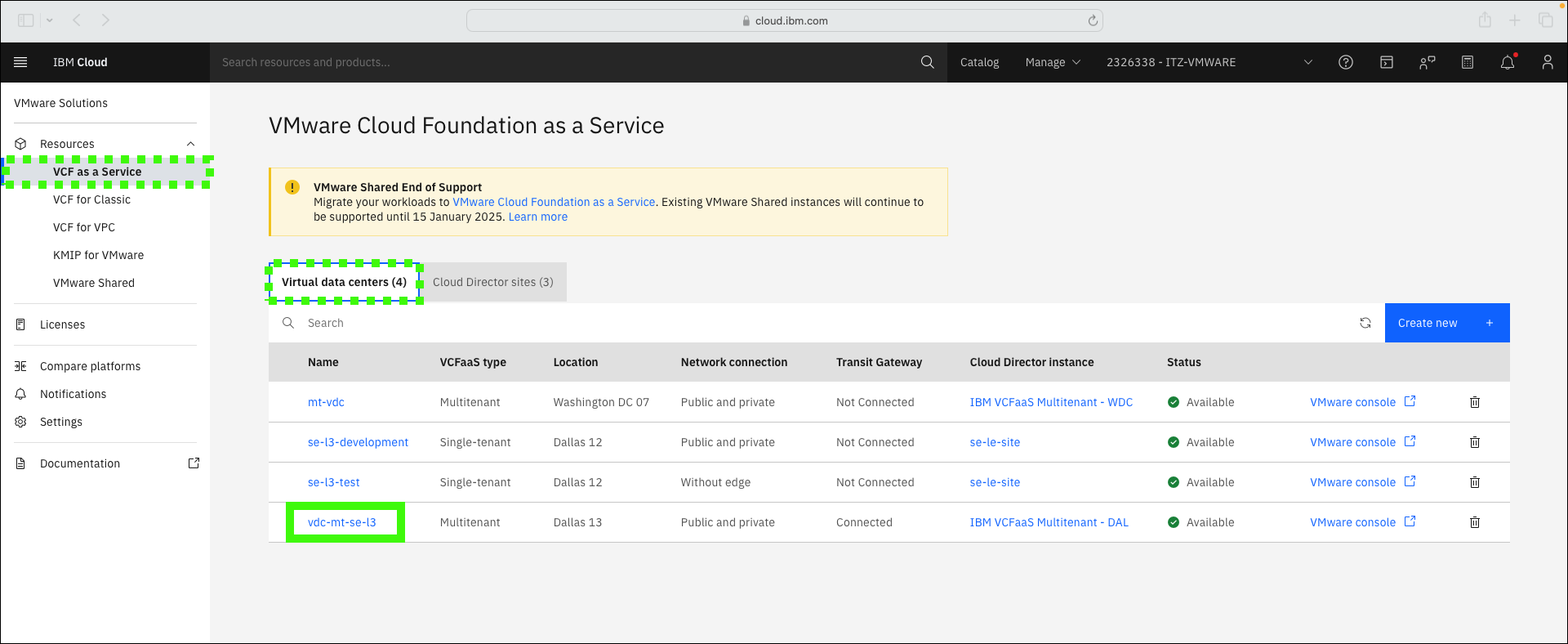This screenshot has width=1568, height=644.
Task: Go back in Safari browser
Action: (77, 20)
